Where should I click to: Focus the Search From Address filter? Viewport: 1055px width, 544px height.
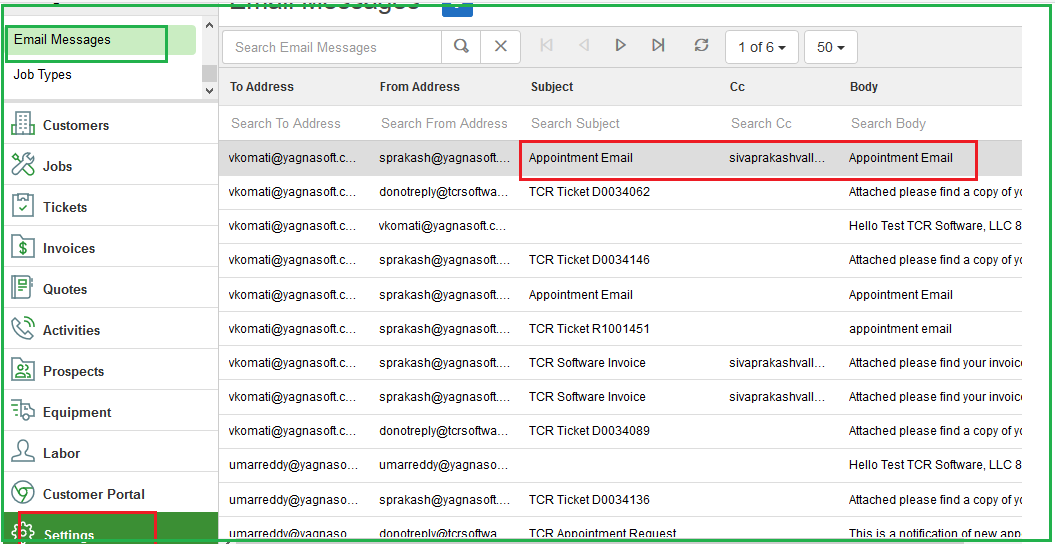[x=444, y=123]
